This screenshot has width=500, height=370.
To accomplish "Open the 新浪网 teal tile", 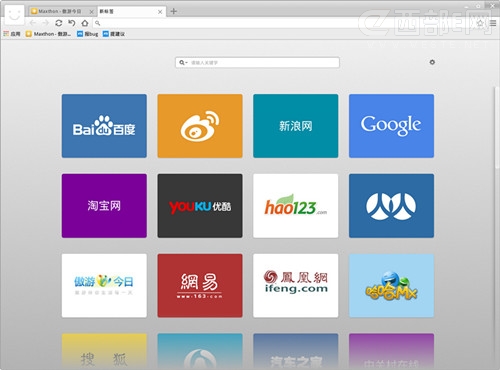I will (x=296, y=126).
